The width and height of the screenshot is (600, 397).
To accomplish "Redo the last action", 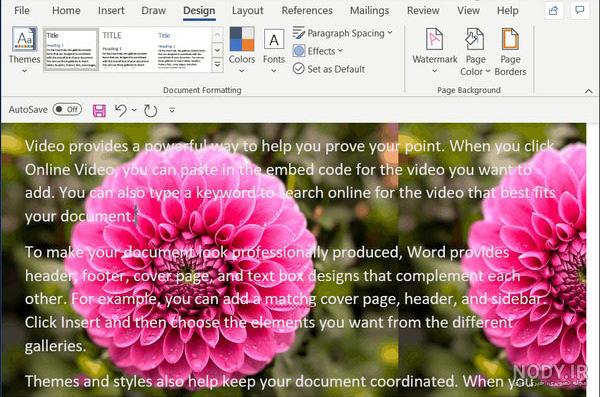I will tap(150, 111).
